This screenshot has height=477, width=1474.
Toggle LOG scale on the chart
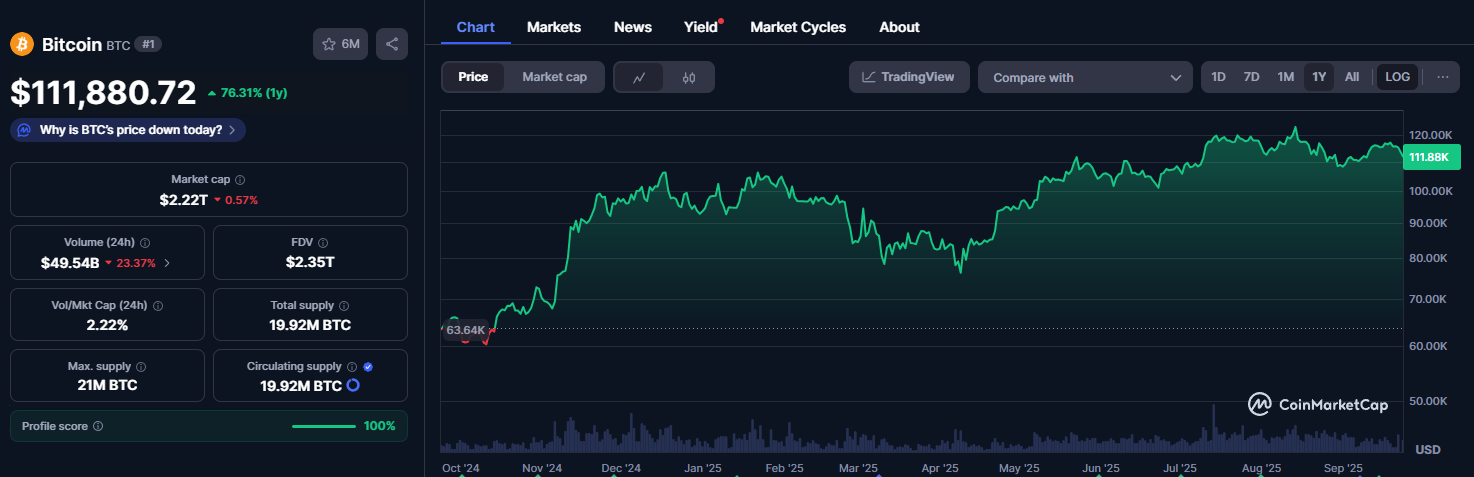[x=1397, y=77]
